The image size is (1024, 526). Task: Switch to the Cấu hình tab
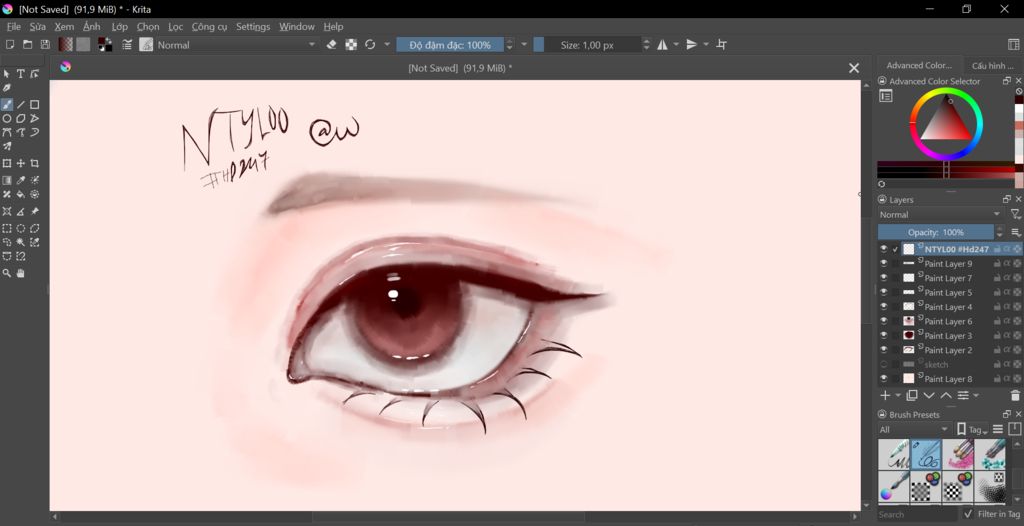tap(993, 65)
